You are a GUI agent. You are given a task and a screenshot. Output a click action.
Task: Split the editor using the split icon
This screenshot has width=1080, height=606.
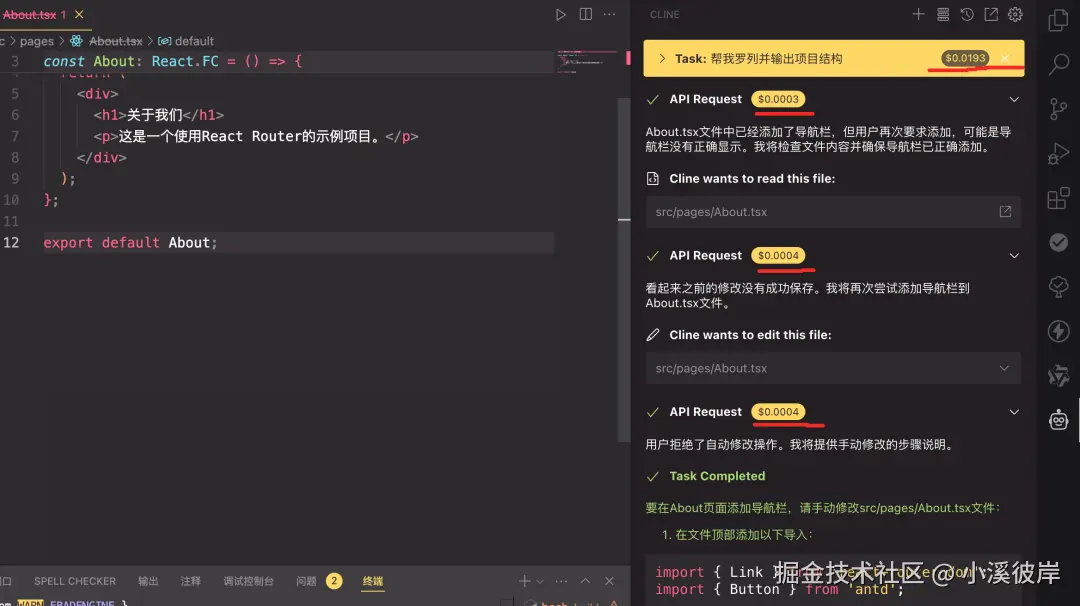(585, 13)
